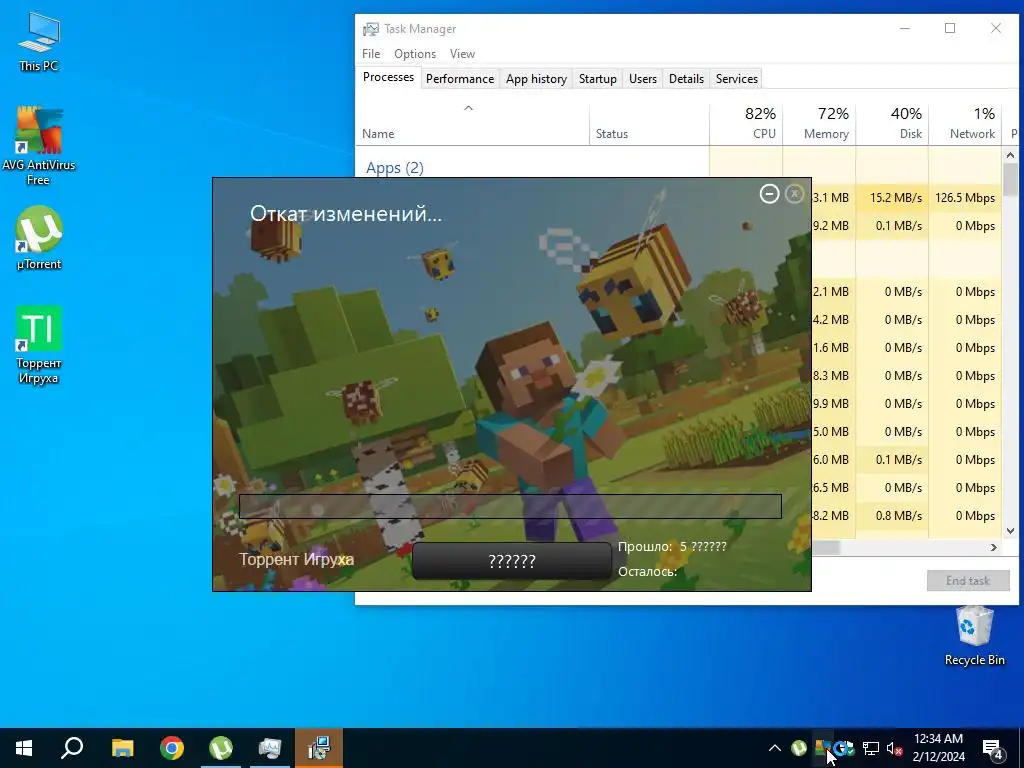Click AVG tray icon
The width and height of the screenshot is (1024, 768).
[823, 748]
